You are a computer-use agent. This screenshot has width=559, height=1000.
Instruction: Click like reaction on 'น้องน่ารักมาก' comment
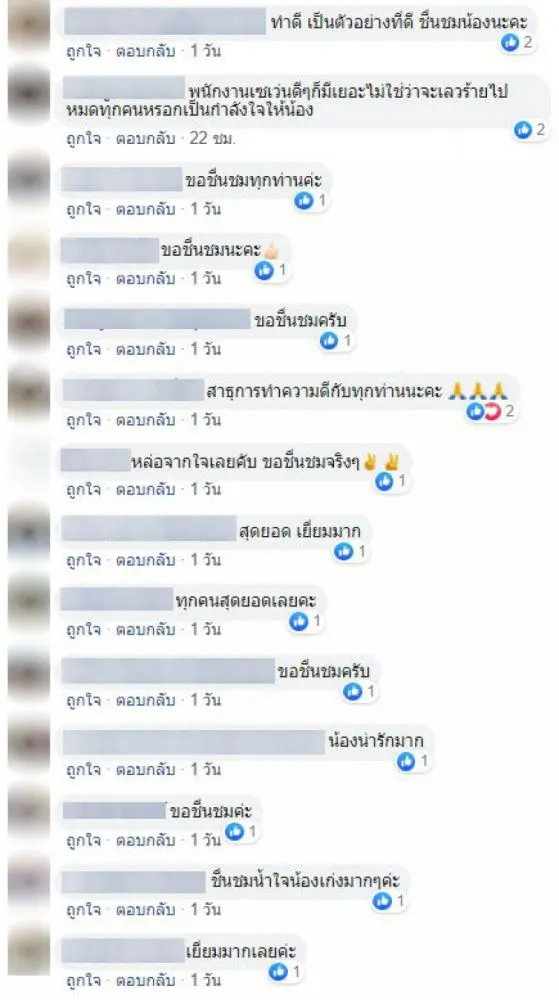[406, 761]
